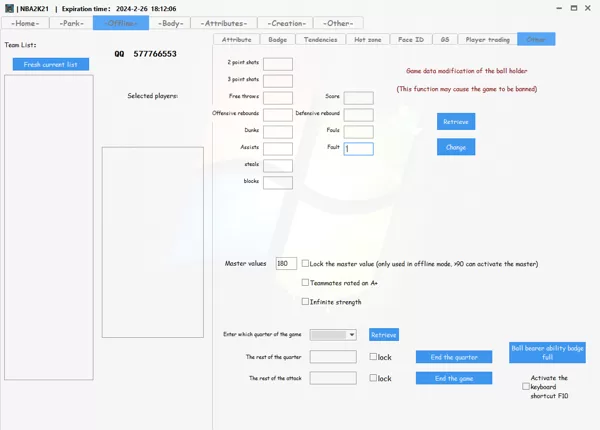The height and width of the screenshot is (430, 600).
Task: Switch to the -Park- tab
Action: 71,23
